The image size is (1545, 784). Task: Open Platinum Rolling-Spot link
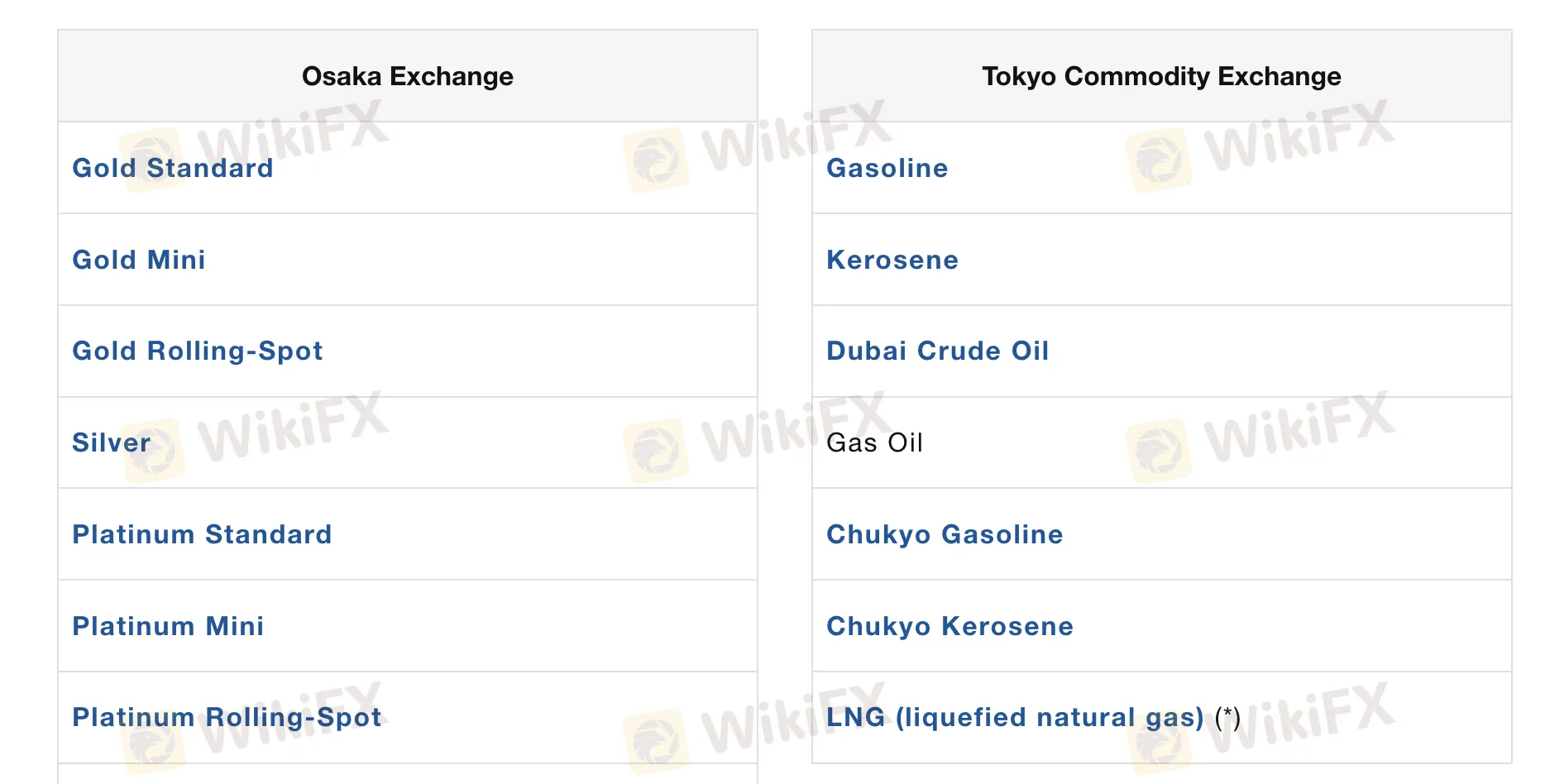[227, 717]
